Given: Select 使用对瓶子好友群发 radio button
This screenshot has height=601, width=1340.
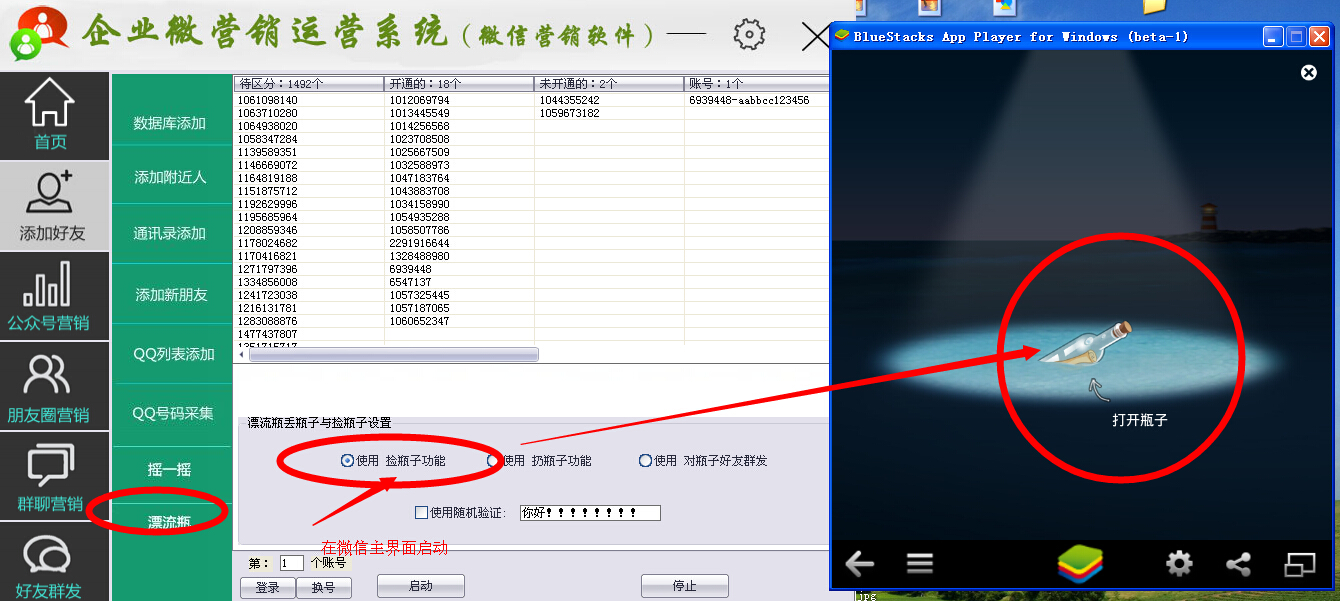Looking at the screenshot, I should click(645, 461).
